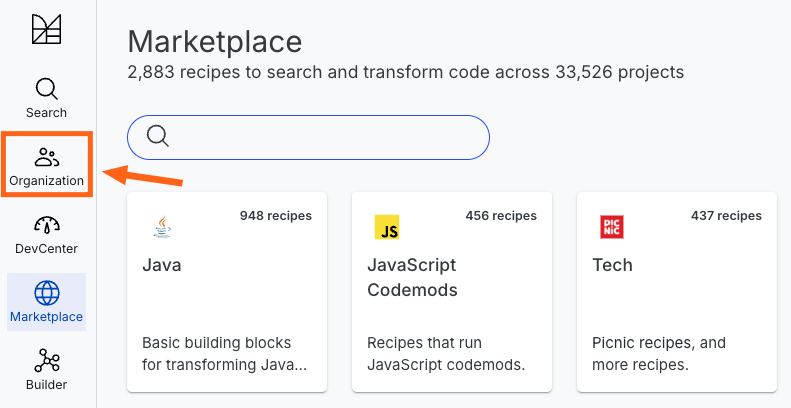Click the DevCenter label in sidebar
The width and height of the screenshot is (791, 408).
[46, 249]
